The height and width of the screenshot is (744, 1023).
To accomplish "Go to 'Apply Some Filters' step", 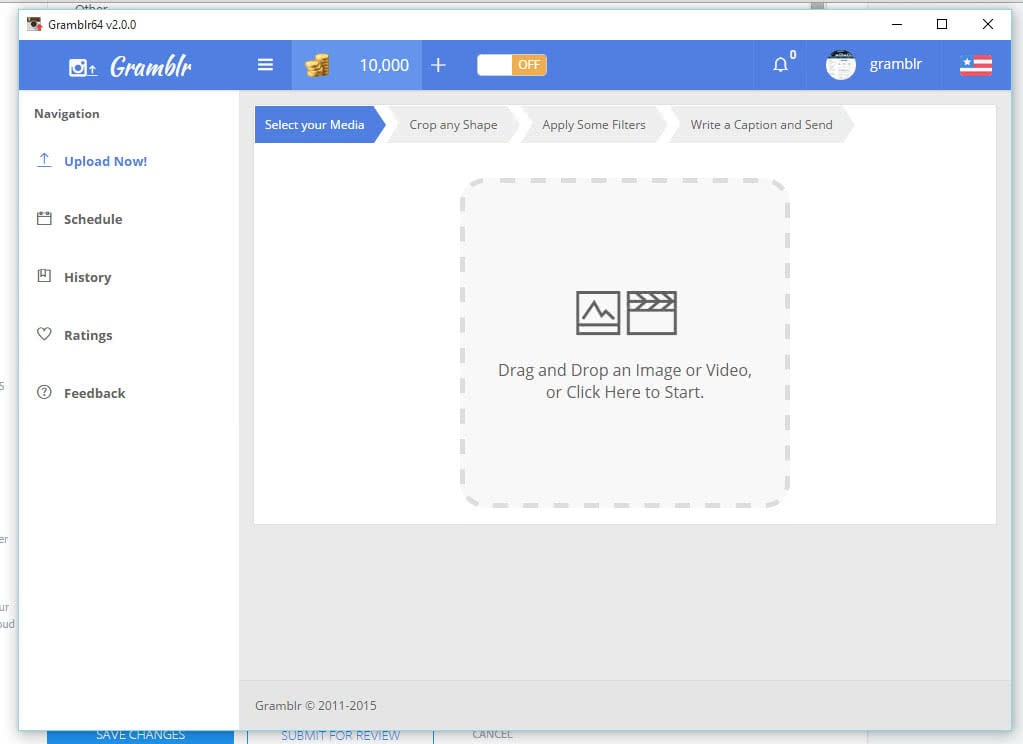I will click(x=593, y=125).
